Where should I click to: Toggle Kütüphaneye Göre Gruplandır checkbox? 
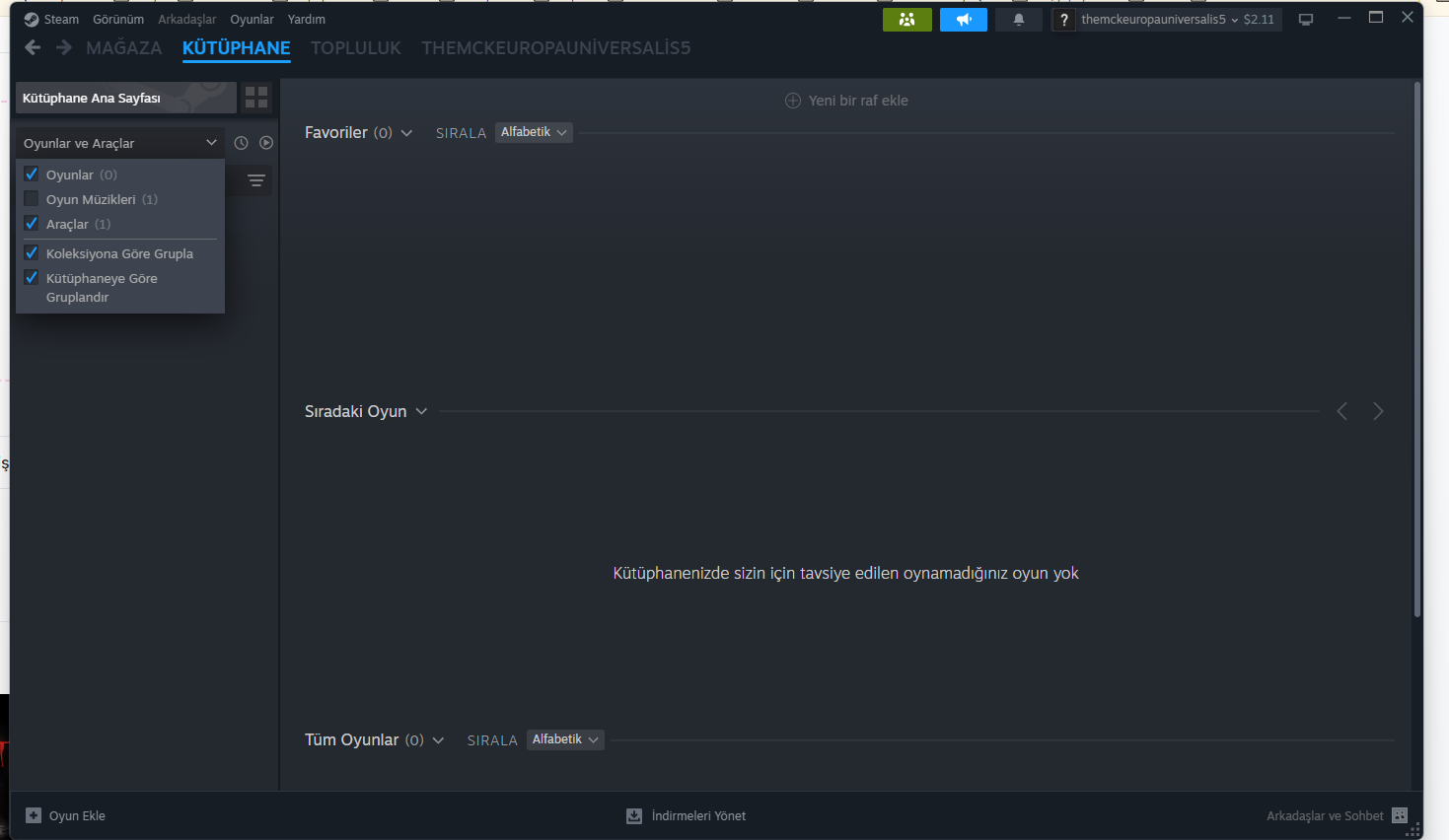[32, 278]
